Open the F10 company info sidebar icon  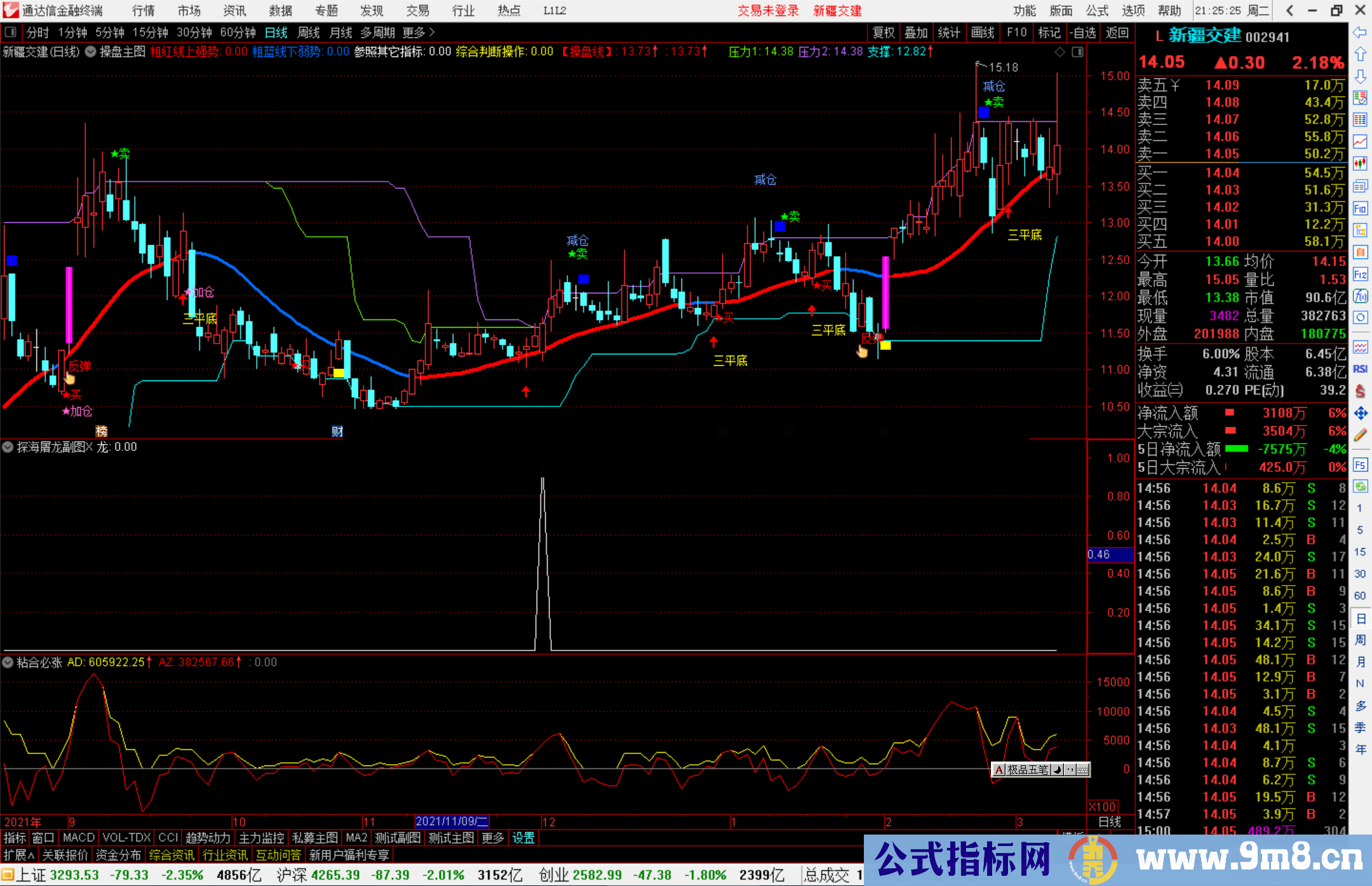[1360, 208]
